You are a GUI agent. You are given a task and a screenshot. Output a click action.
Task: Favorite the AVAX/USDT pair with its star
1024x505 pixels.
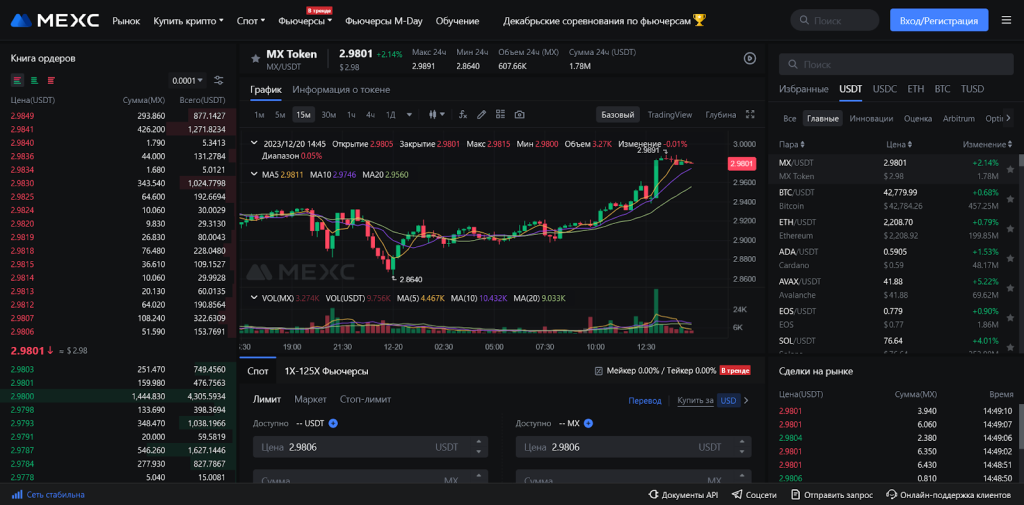1010,288
